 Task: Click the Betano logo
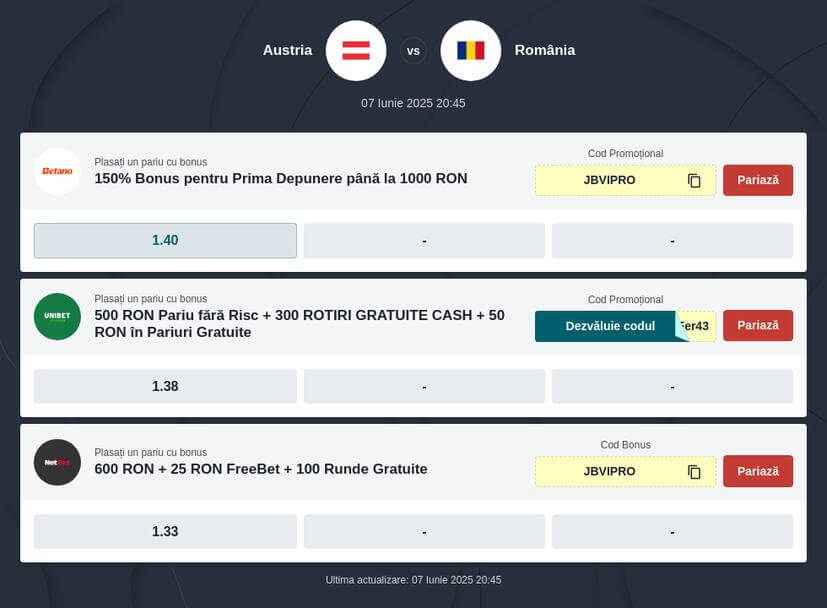coord(57,171)
